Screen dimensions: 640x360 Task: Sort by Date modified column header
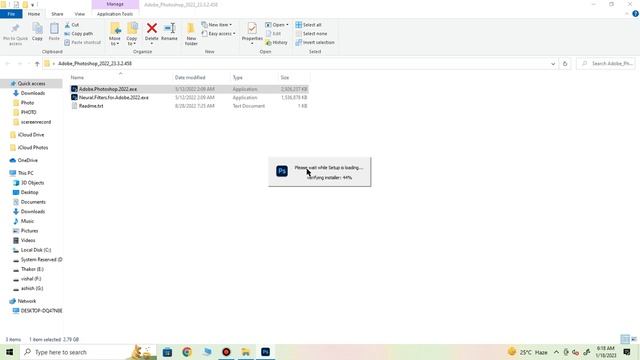[190, 78]
